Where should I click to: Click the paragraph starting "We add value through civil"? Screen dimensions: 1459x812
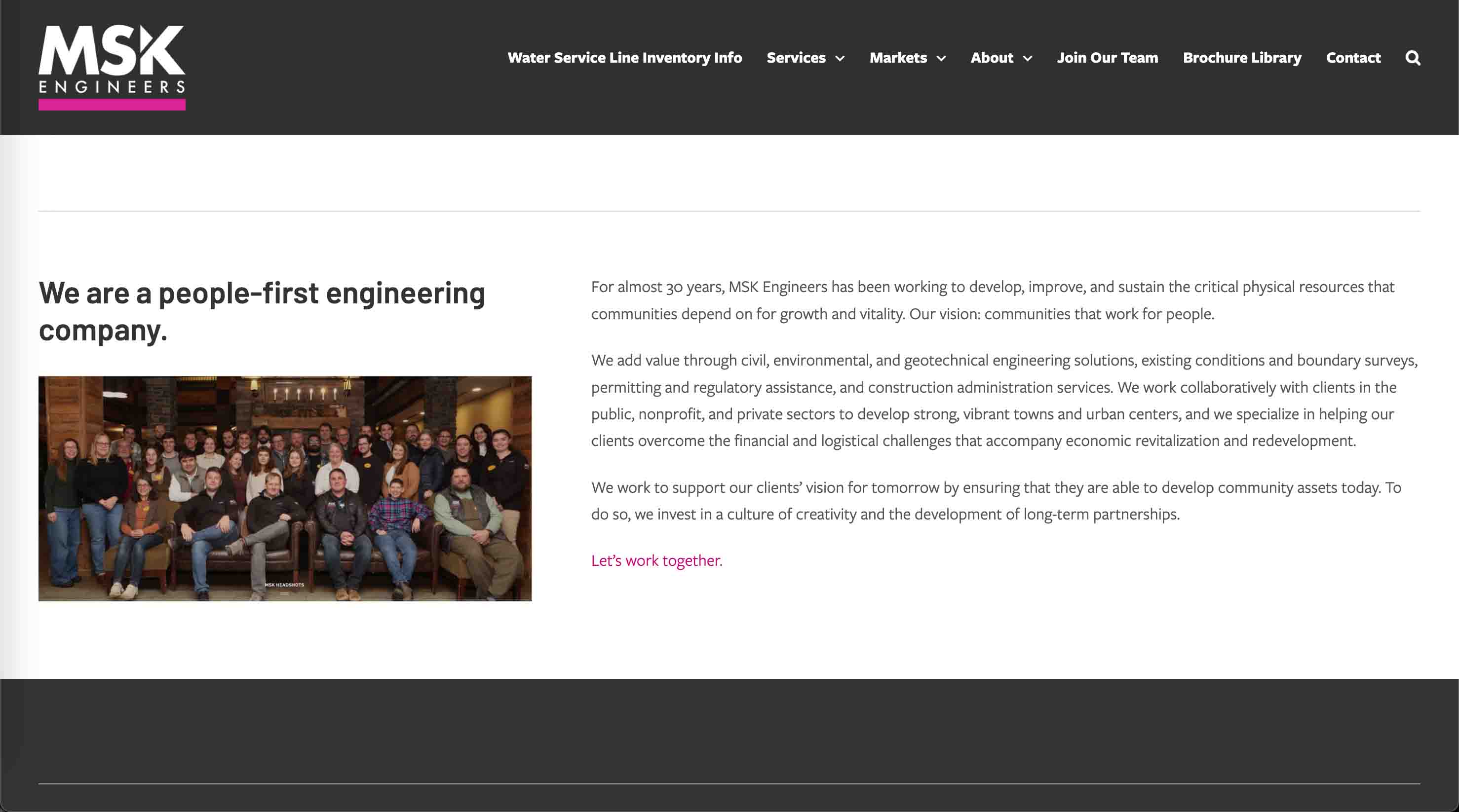click(1004, 401)
